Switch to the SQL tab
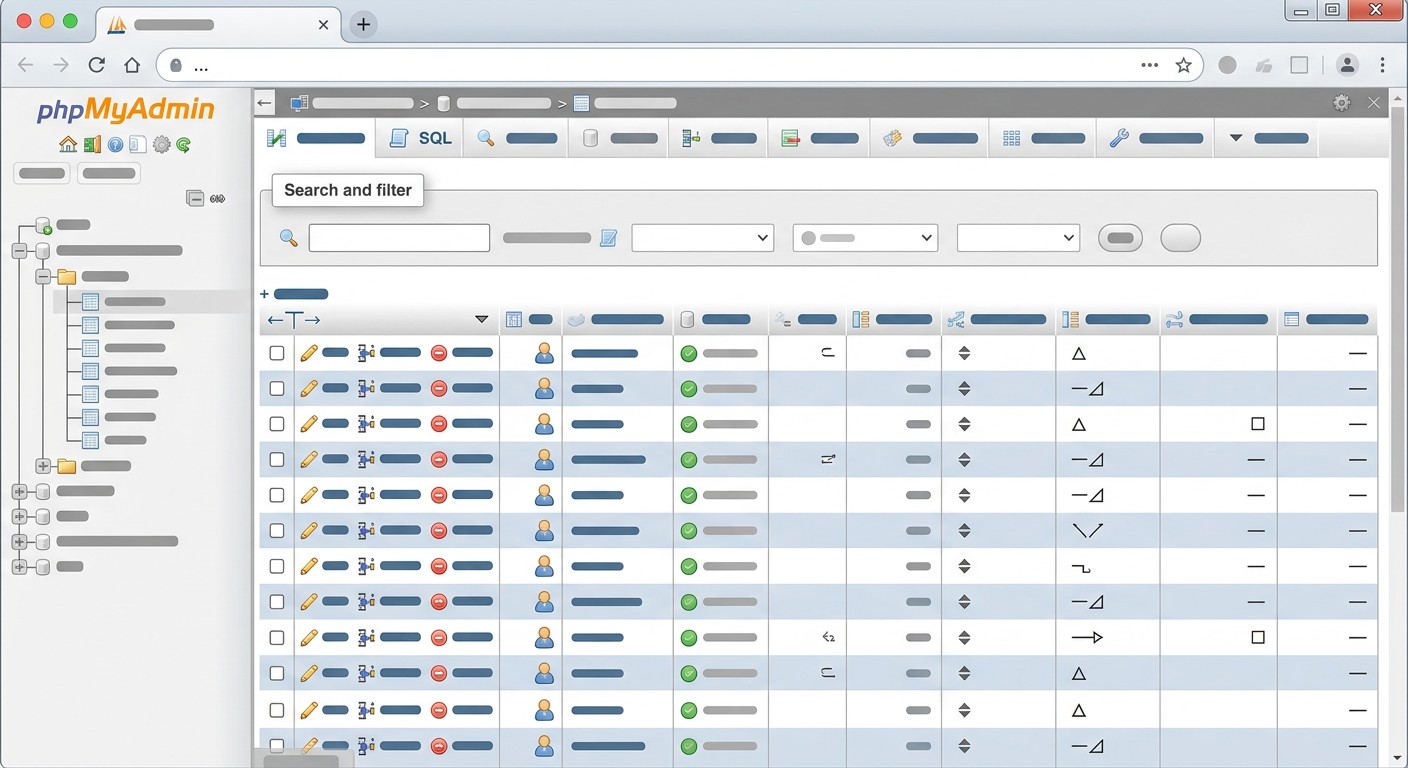Screen dimensions: 1408x768 (x=421, y=138)
